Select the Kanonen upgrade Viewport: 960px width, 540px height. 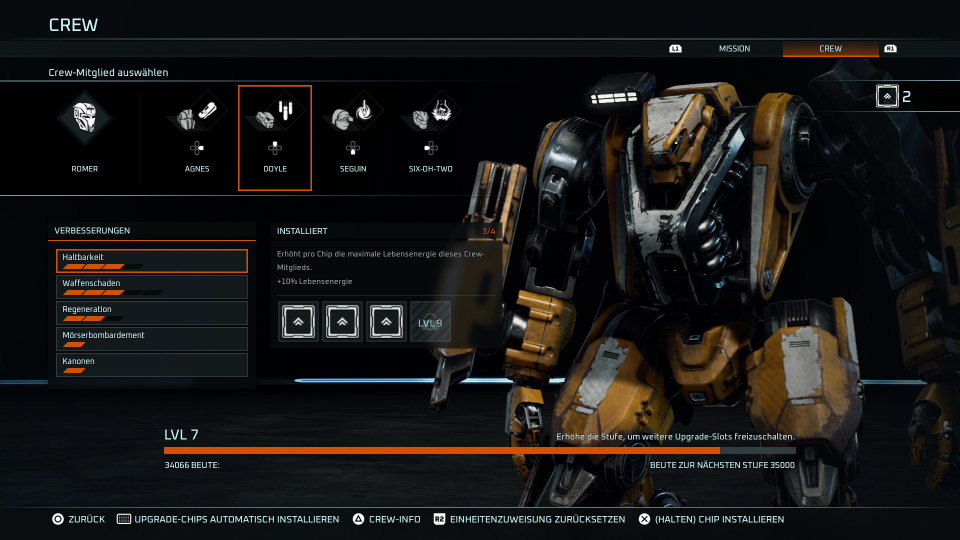coord(152,365)
